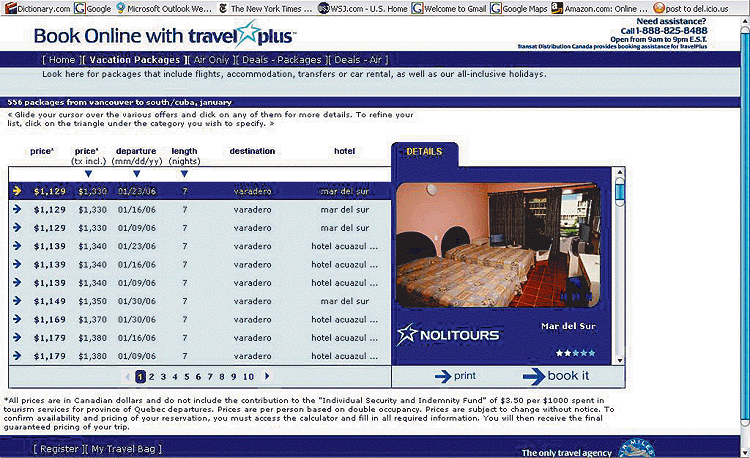Click arrow icon of 01/16/06 $1,129 row

(x=17, y=209)
